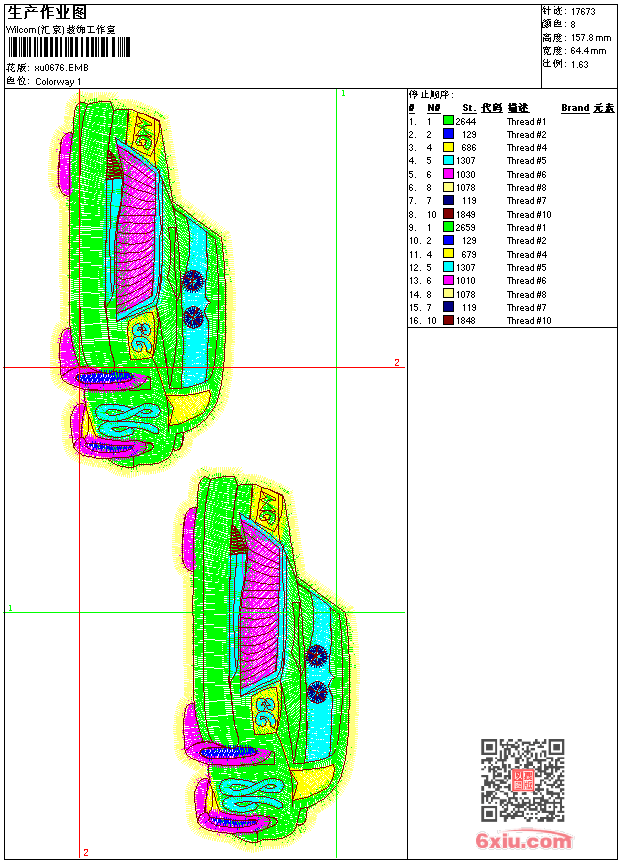Select the maroon swatch in stop row 8

[449, 214]
